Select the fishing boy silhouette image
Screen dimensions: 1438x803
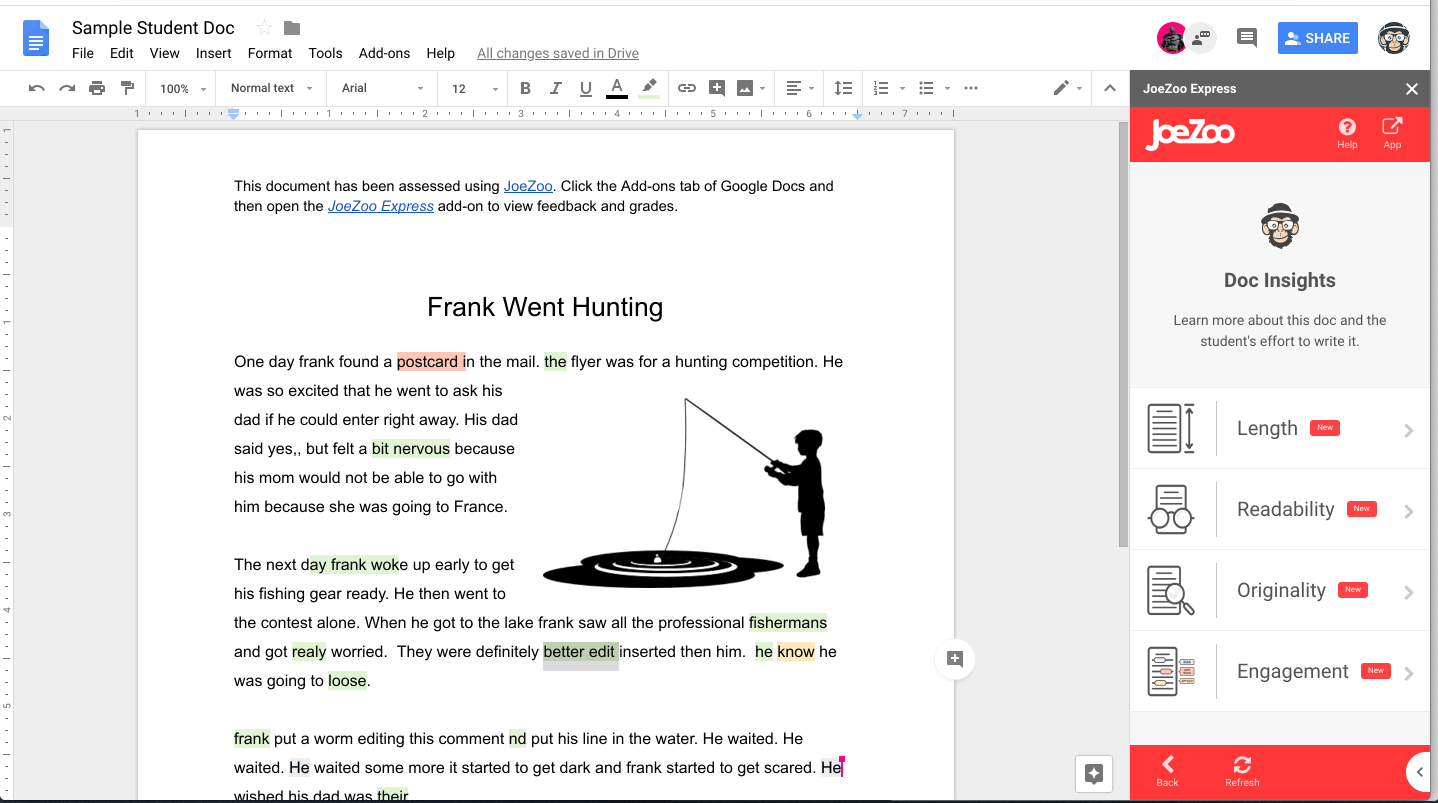(685, 492)
